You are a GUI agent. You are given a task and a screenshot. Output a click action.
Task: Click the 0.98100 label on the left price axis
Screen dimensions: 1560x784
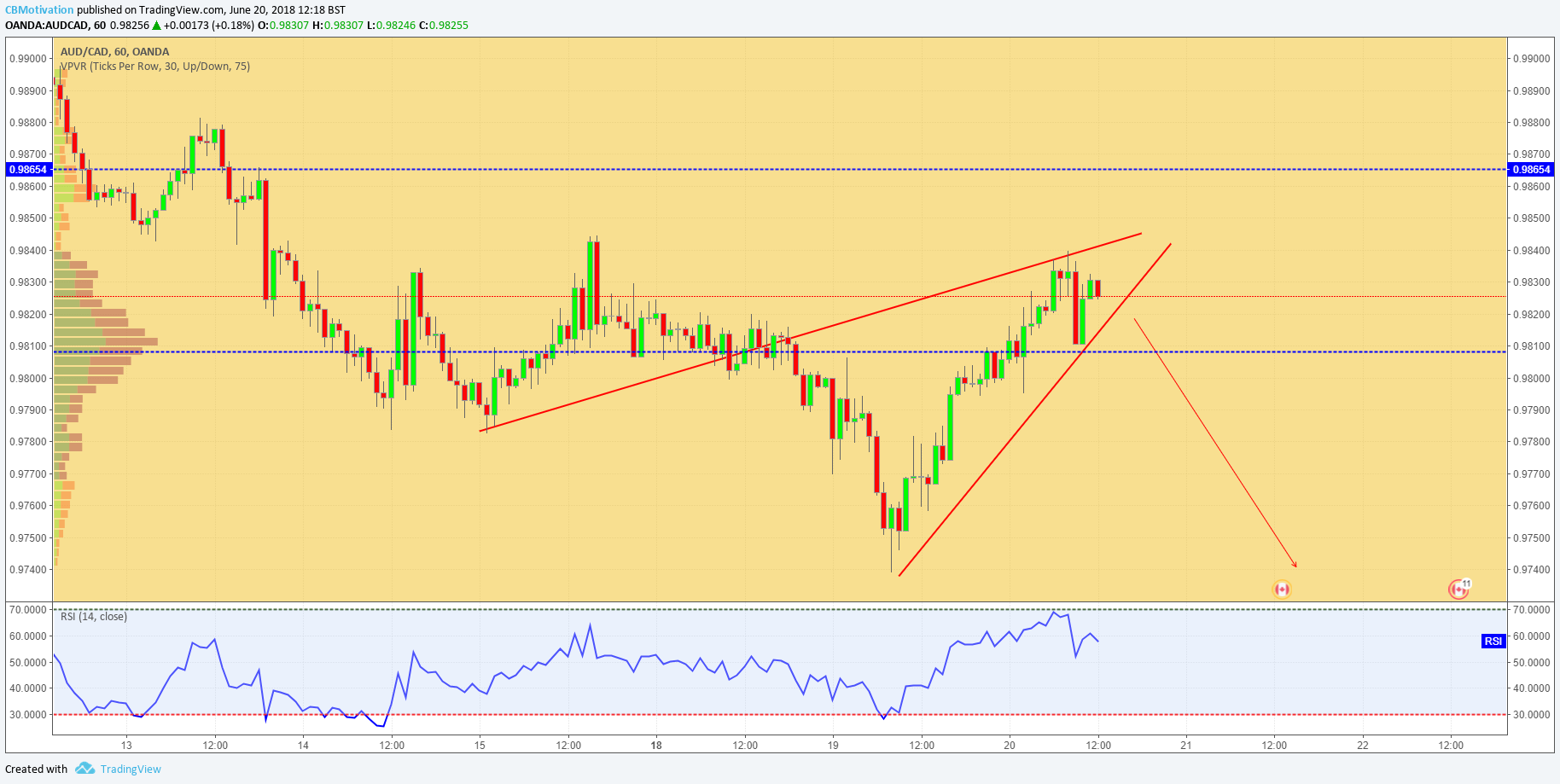coord(28,346)
